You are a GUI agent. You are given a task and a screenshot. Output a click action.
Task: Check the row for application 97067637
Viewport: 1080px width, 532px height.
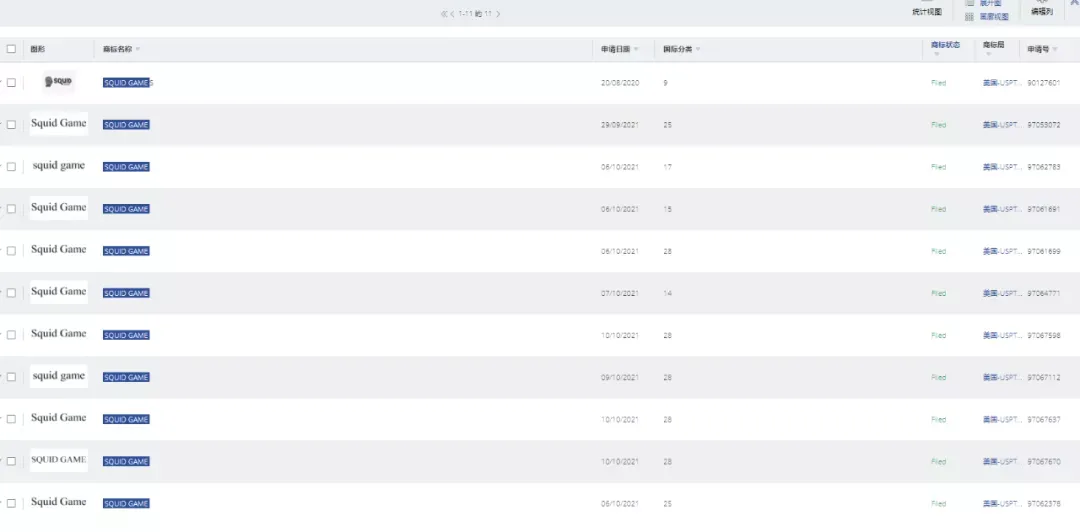[11, 419]
